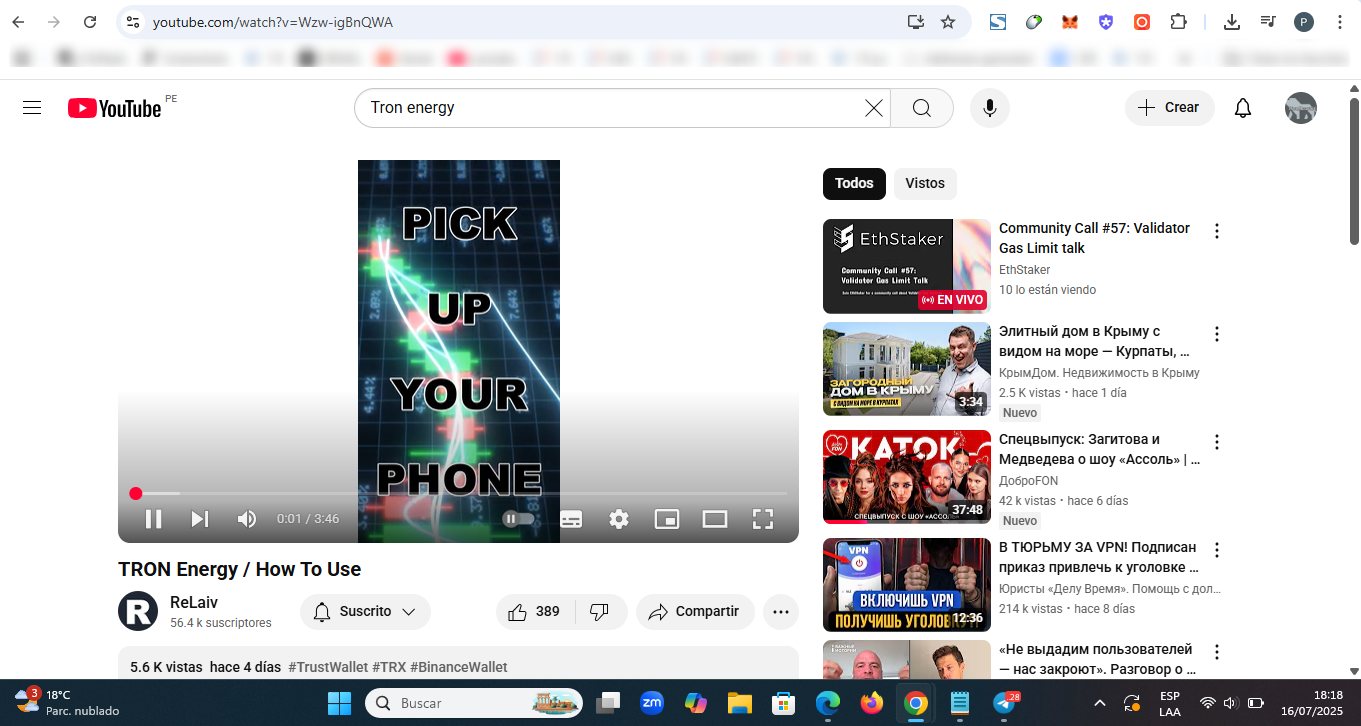Open Telegram from the taskbar
This screenshot has height=726, width=1361.
[x=1003, y=703]
